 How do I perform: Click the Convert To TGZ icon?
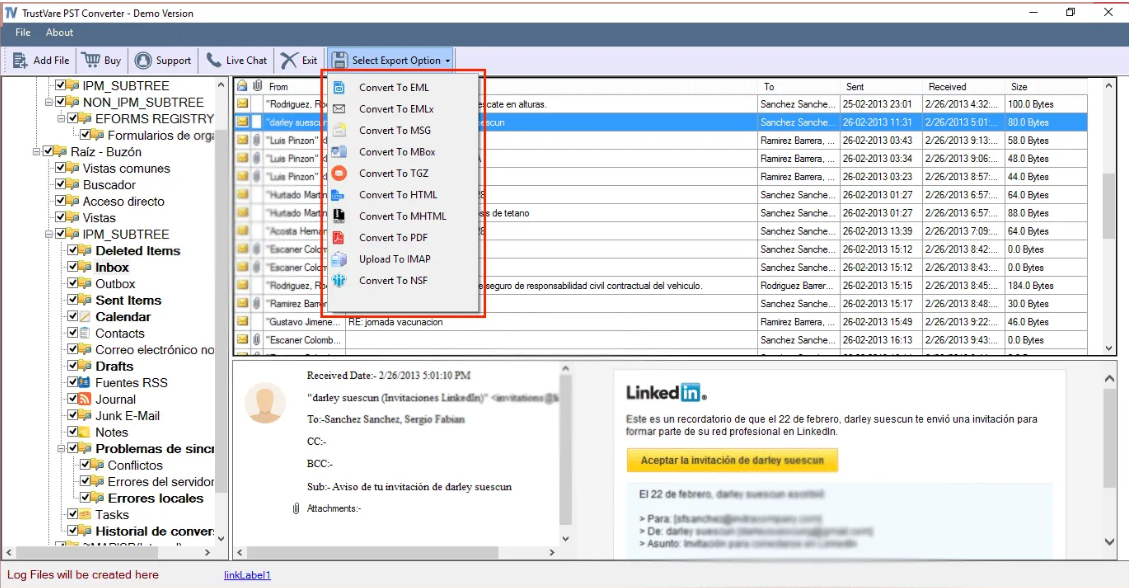338,173
